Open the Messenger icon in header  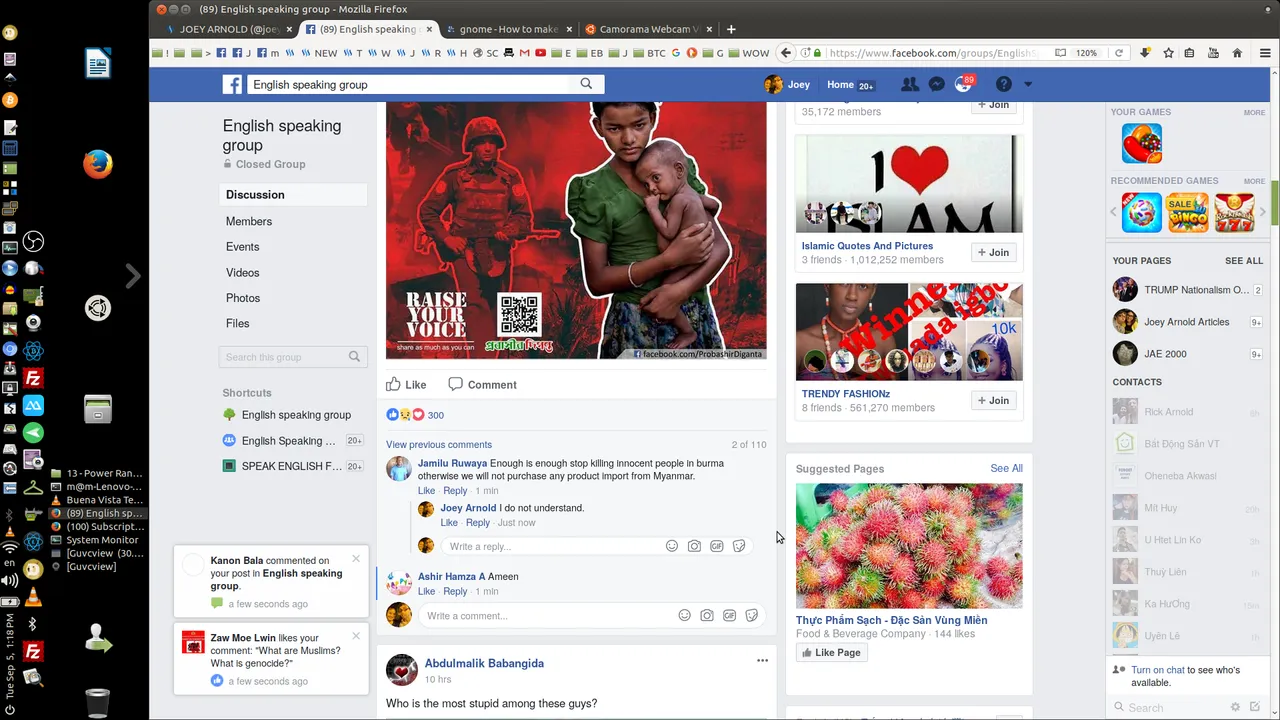coord(936,85)
